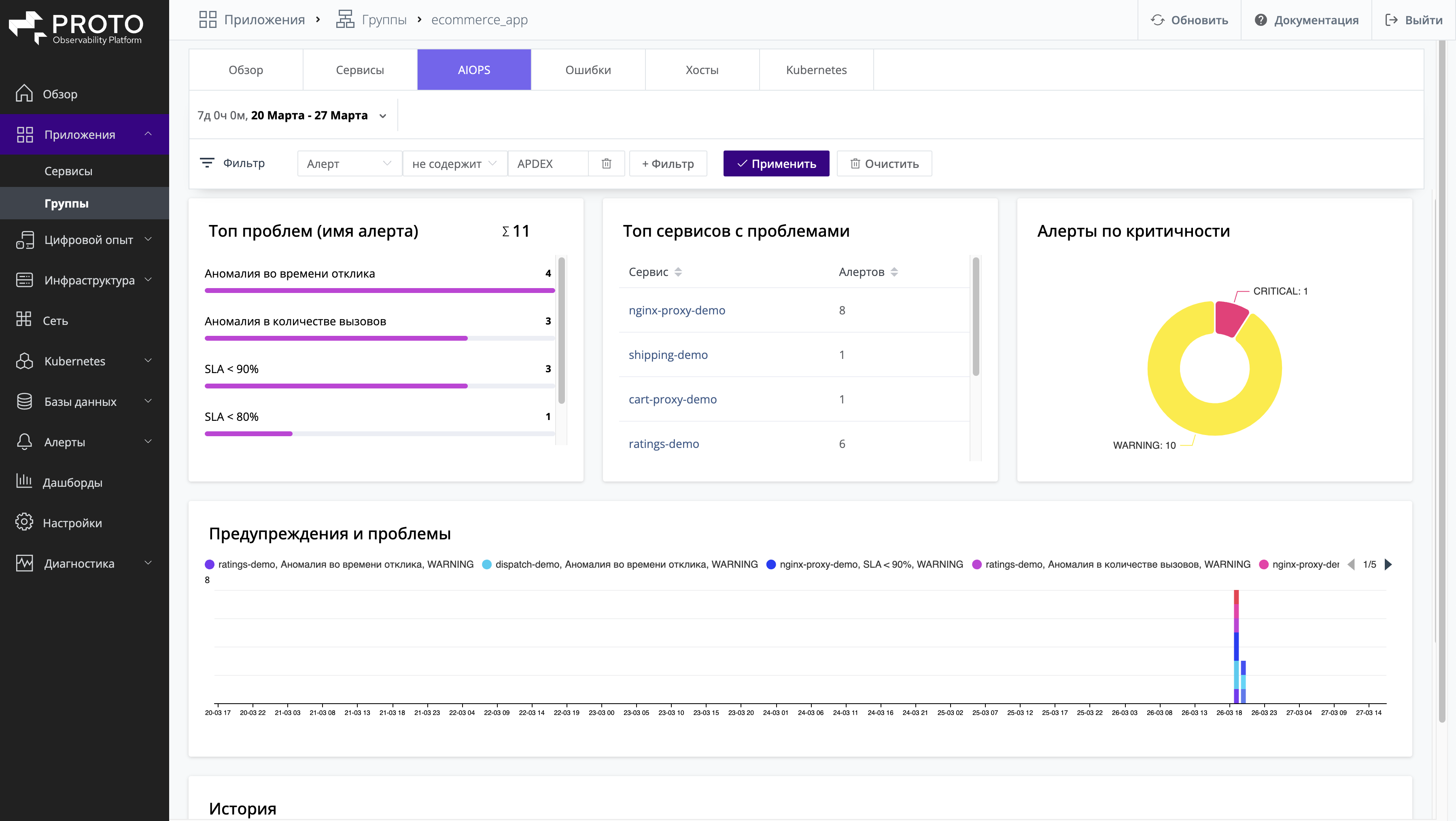The height and width of the screenshot is (821, 1456).
Task: Click the tall stacked alert bar at 26-03 18
Action: [x=1236, y=647]
